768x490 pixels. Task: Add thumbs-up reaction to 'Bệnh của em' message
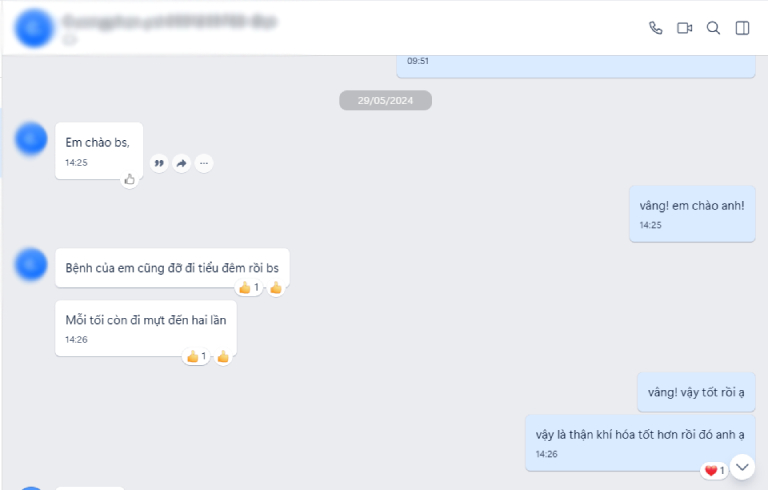[276, 288]
